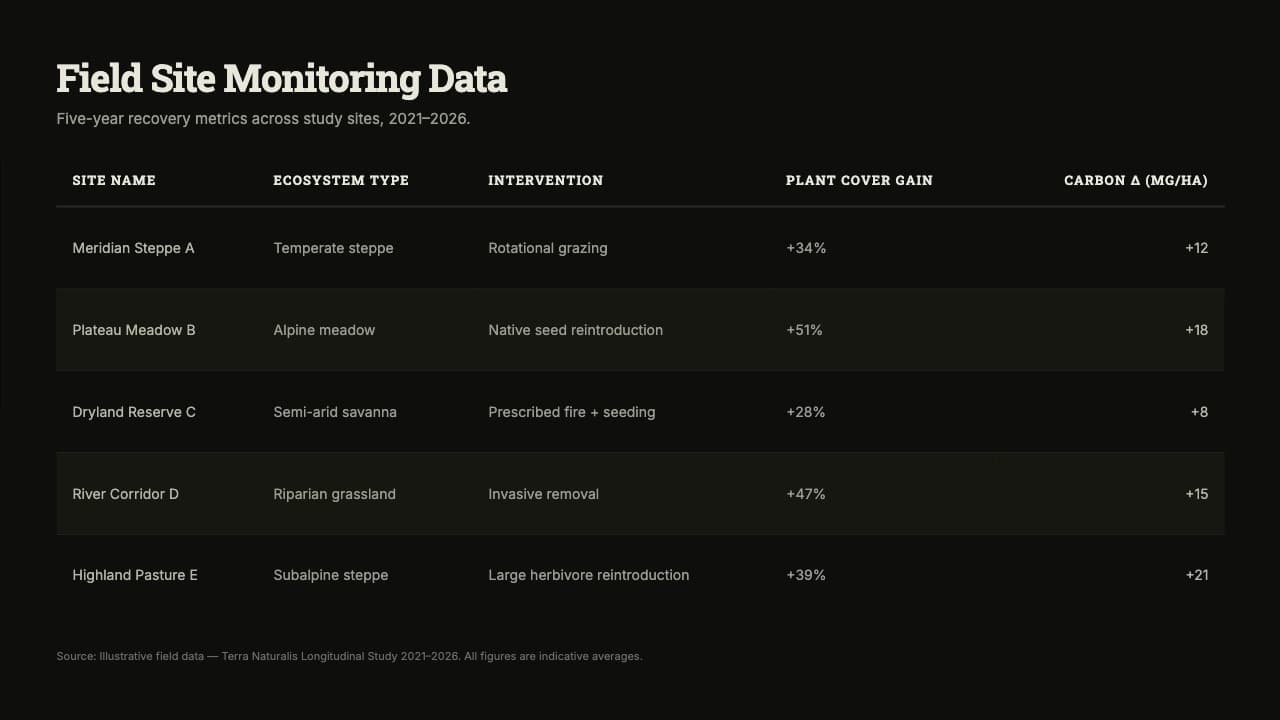Image resolution: width=1280 pixels, height=720 pixels.
Task: Select the Carbon Δ (MG/HA) header
Action: click(1136, 181)
